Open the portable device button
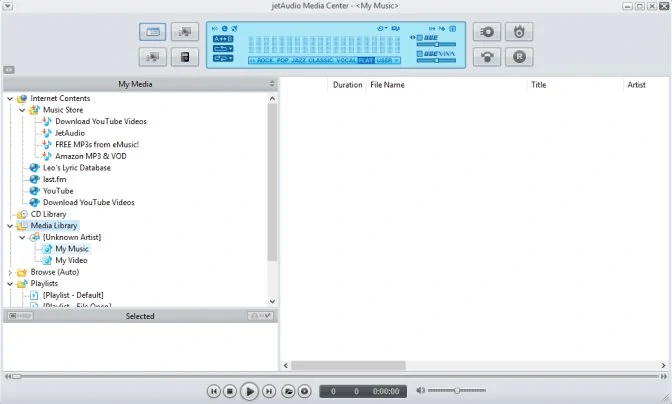Viewport: 672px width, 404px height. click(185, 57)
